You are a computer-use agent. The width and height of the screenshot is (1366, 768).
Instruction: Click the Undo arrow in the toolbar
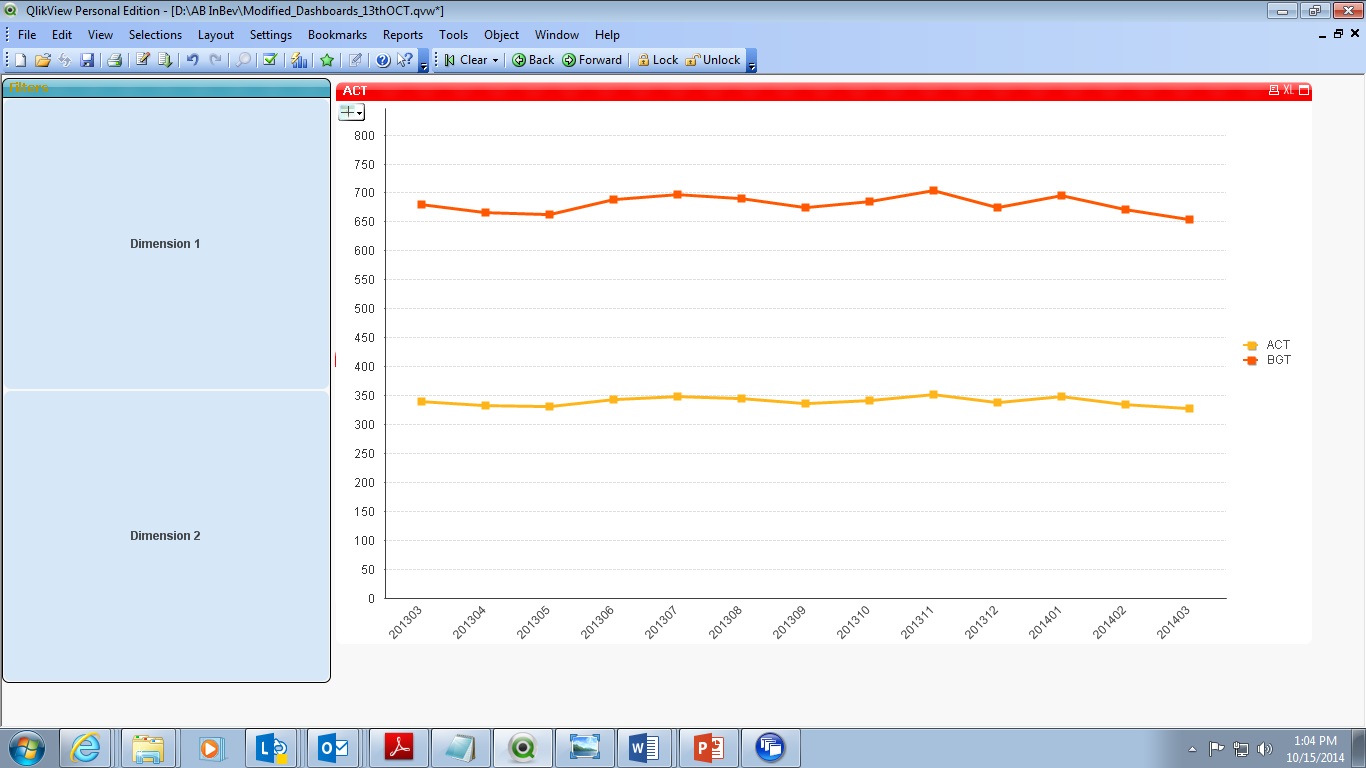pos(192,60)
